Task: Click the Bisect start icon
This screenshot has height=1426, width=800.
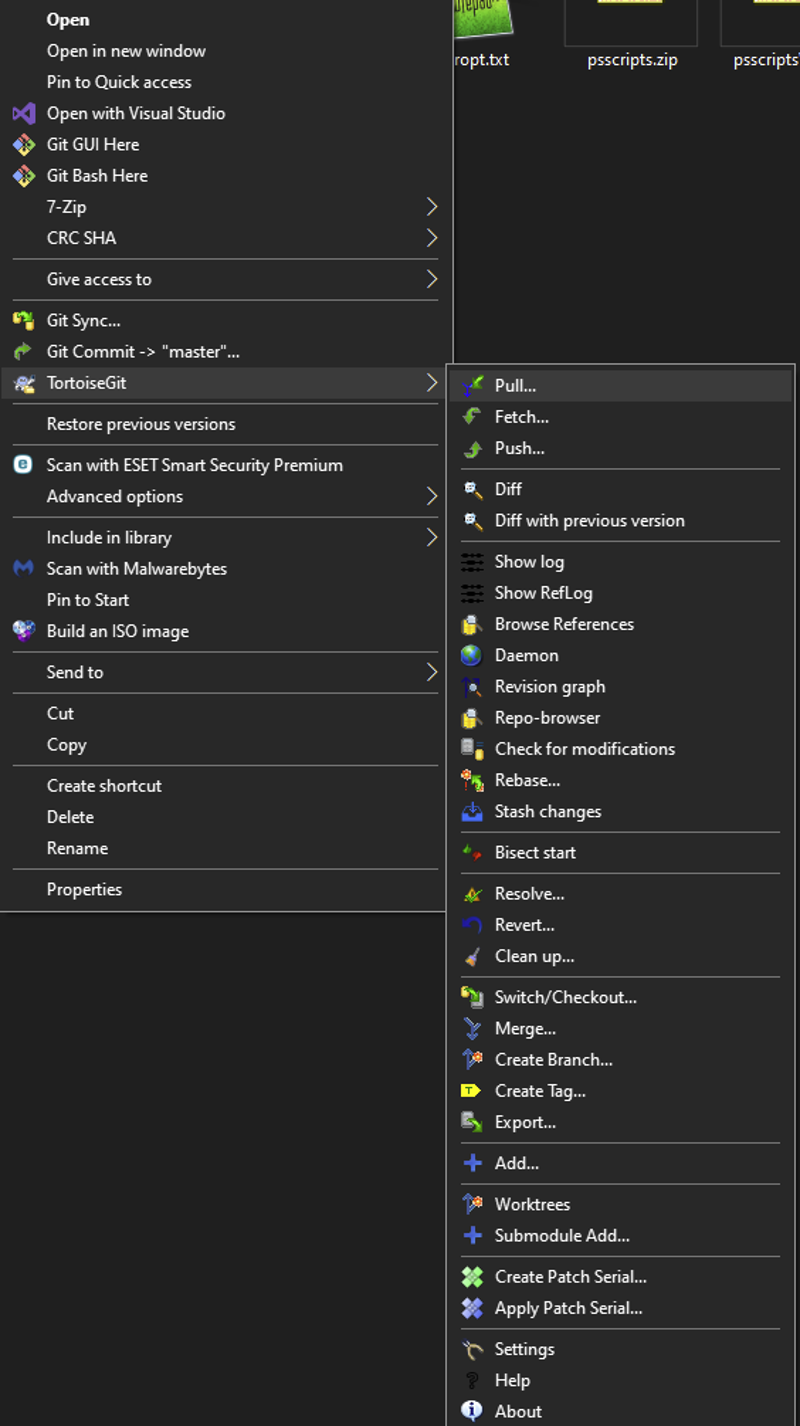Action: [x=472, y=852]
